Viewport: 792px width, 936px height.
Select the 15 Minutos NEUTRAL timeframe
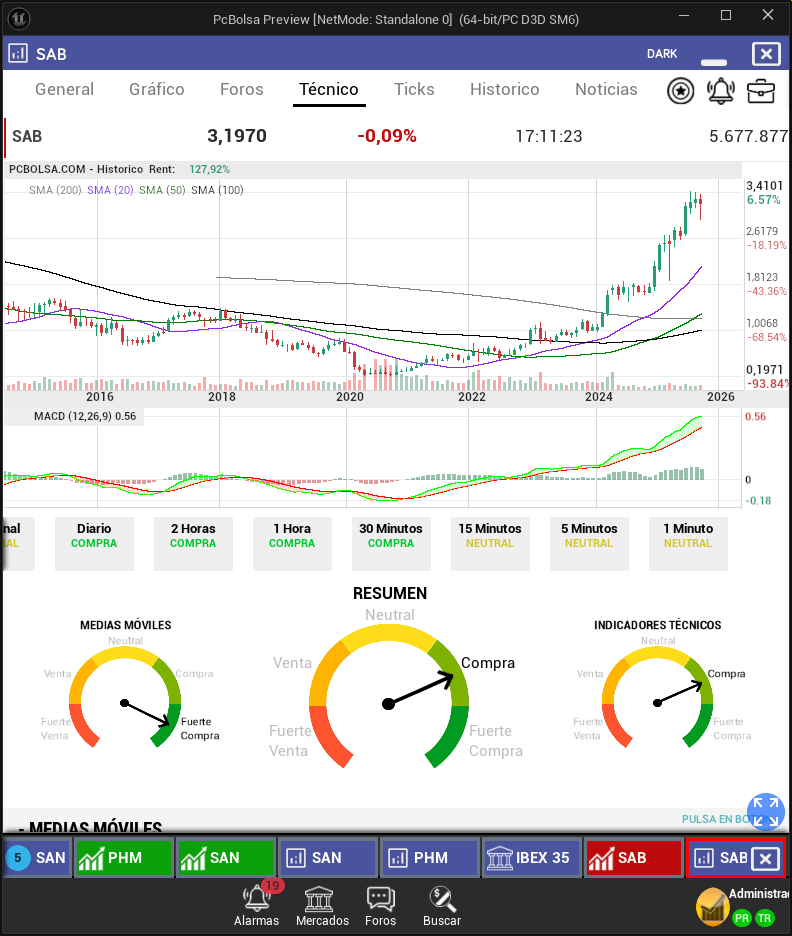489,543
